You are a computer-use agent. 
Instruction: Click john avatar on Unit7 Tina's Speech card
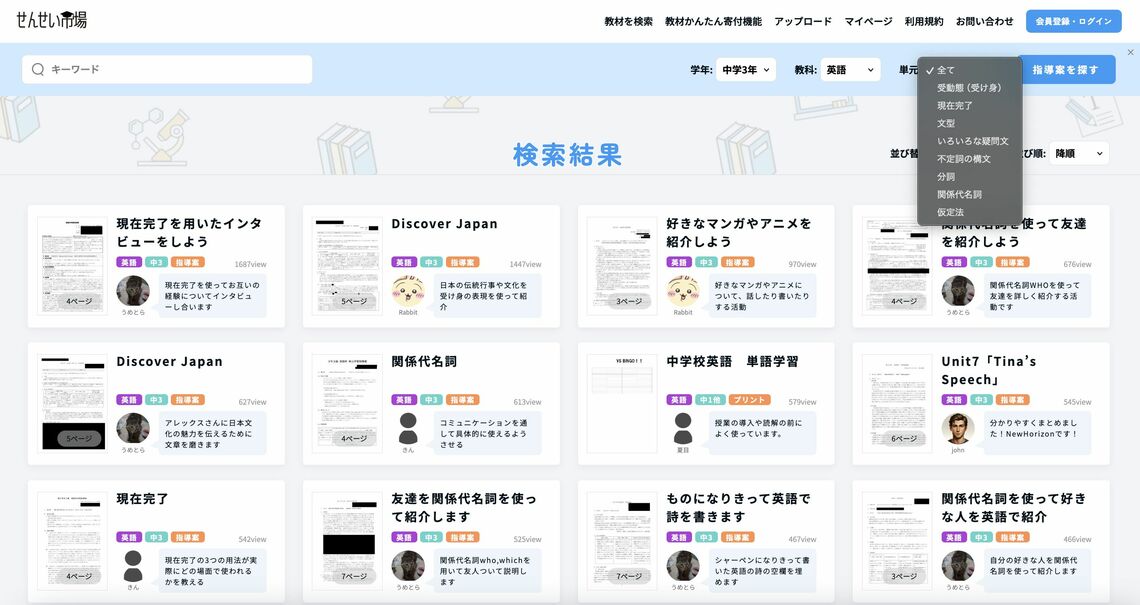point(958,429)
